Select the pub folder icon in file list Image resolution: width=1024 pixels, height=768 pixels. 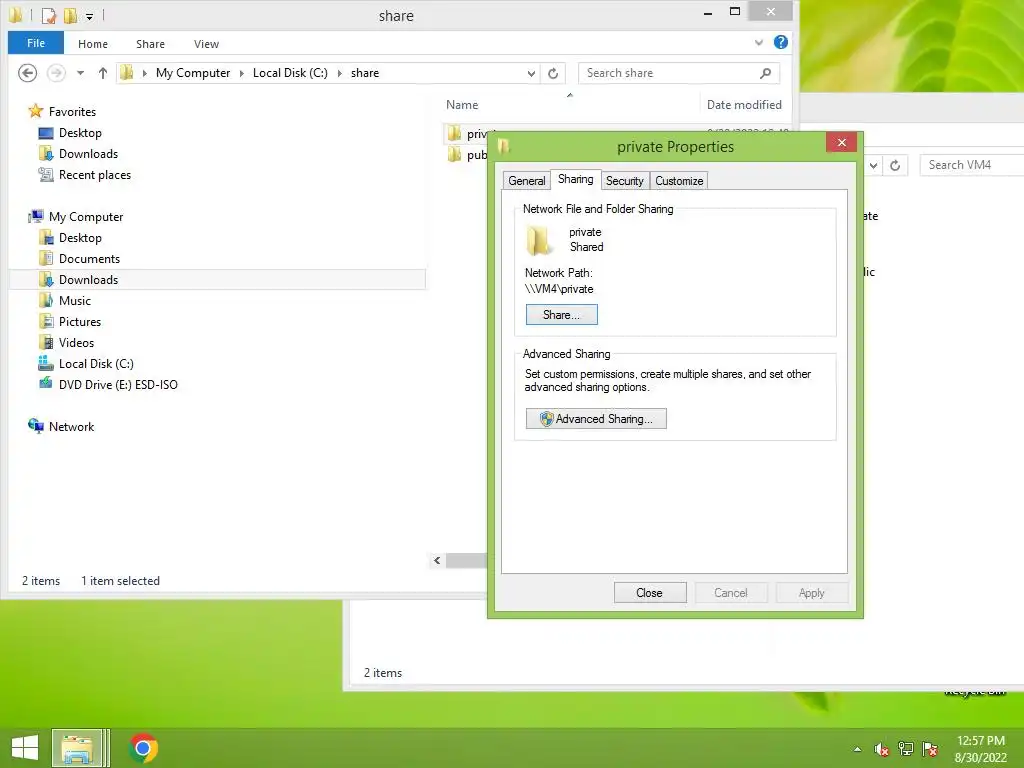point(455,155)
